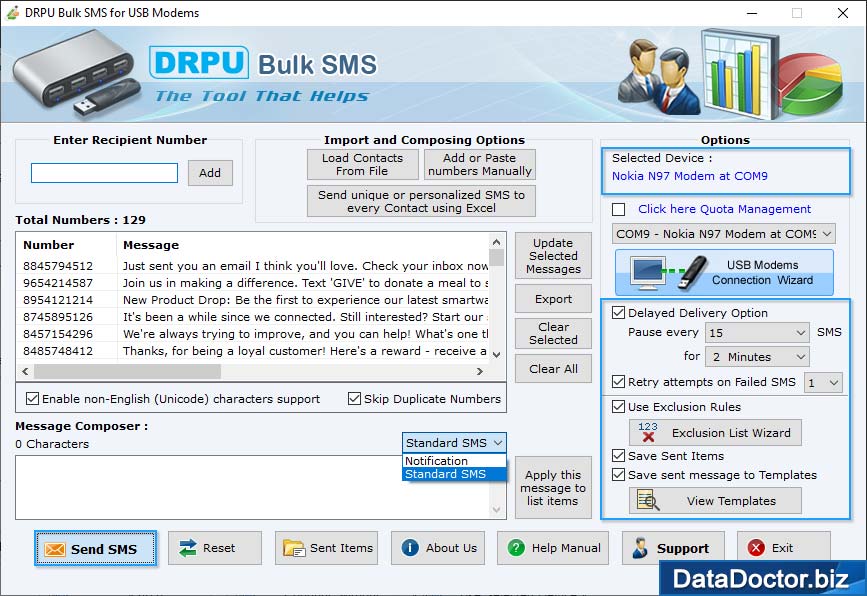This screenshot has width=867, height=596.
Task: Click the Help Manual question mark icon
Action: pyautogui.click(x=516, y=547)
